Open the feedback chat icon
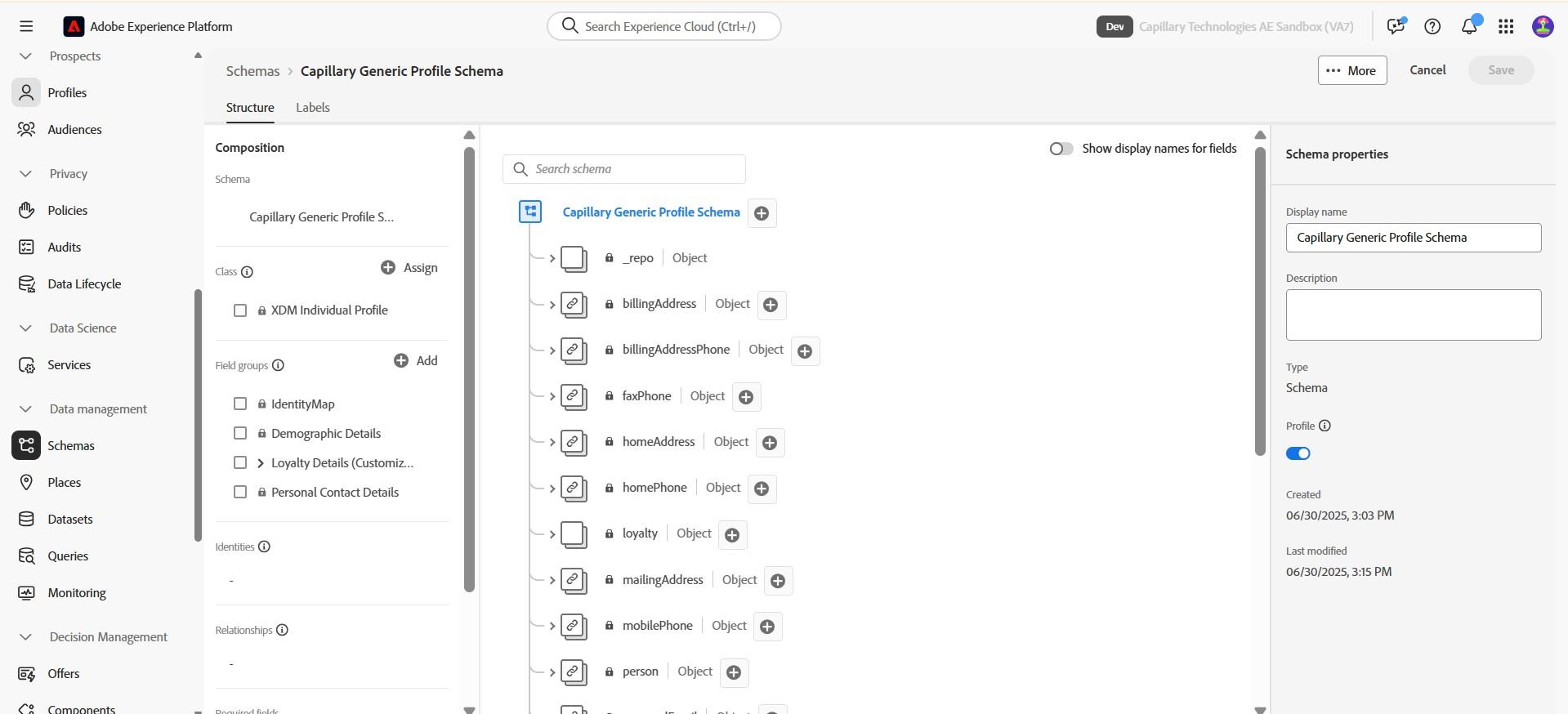 [1396, 26]
